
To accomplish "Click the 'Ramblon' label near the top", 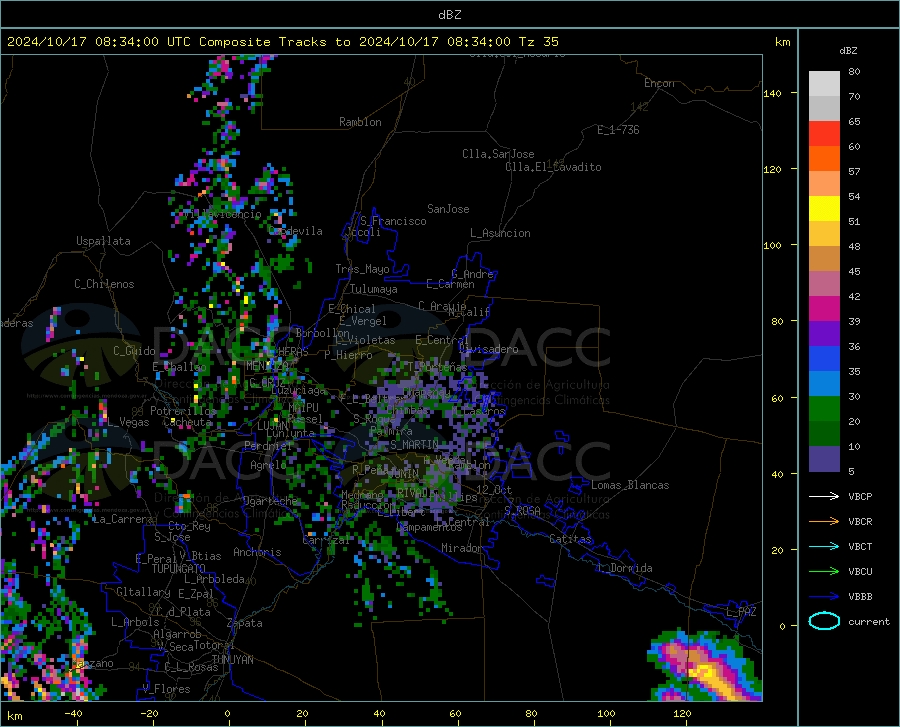I will 360,122.
